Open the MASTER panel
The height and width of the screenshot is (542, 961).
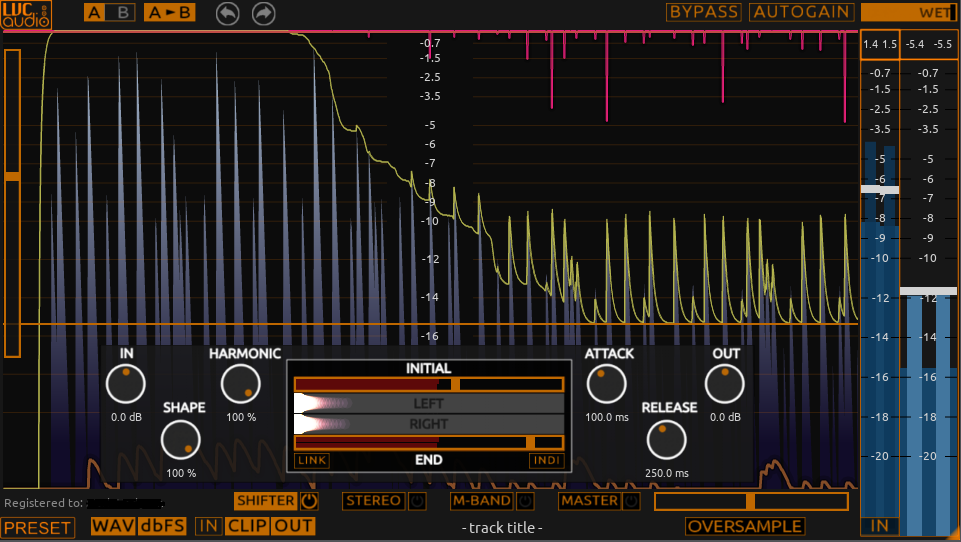pyautogui.click(x=590, y=501)
